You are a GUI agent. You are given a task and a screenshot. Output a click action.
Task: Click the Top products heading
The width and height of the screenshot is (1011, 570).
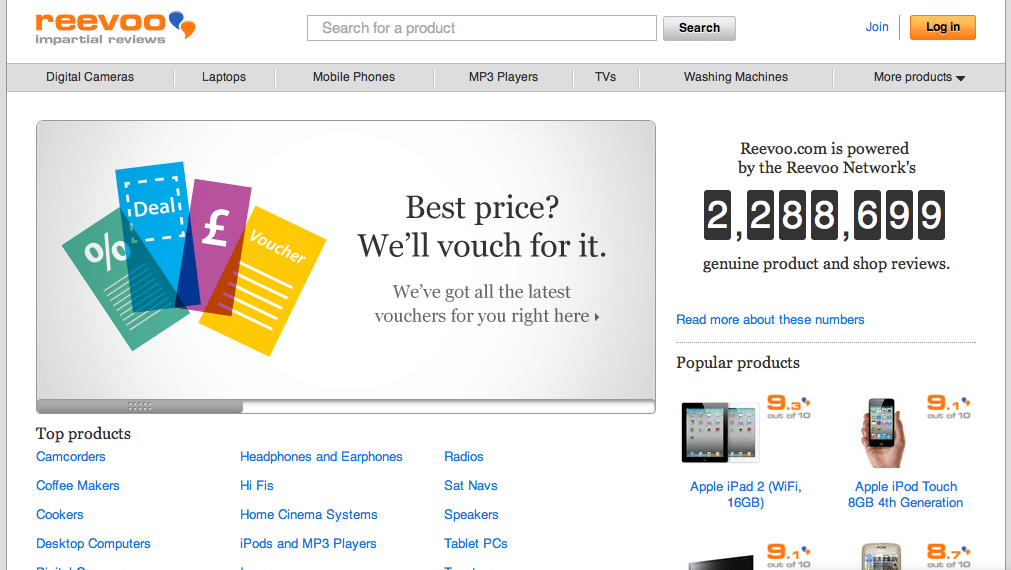83,434
